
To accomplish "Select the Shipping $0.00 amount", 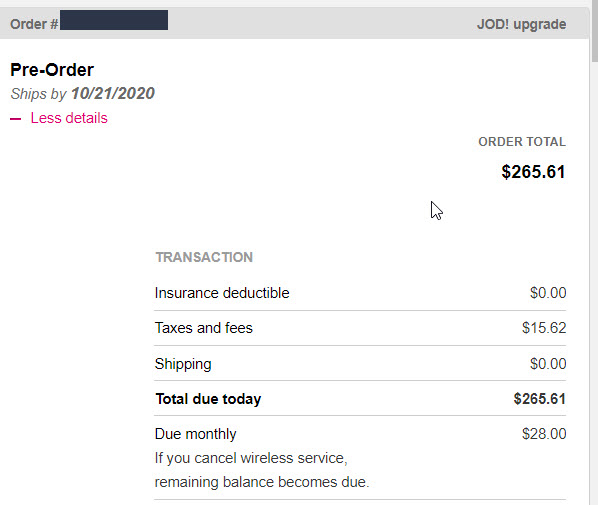I will pos(548,364).
